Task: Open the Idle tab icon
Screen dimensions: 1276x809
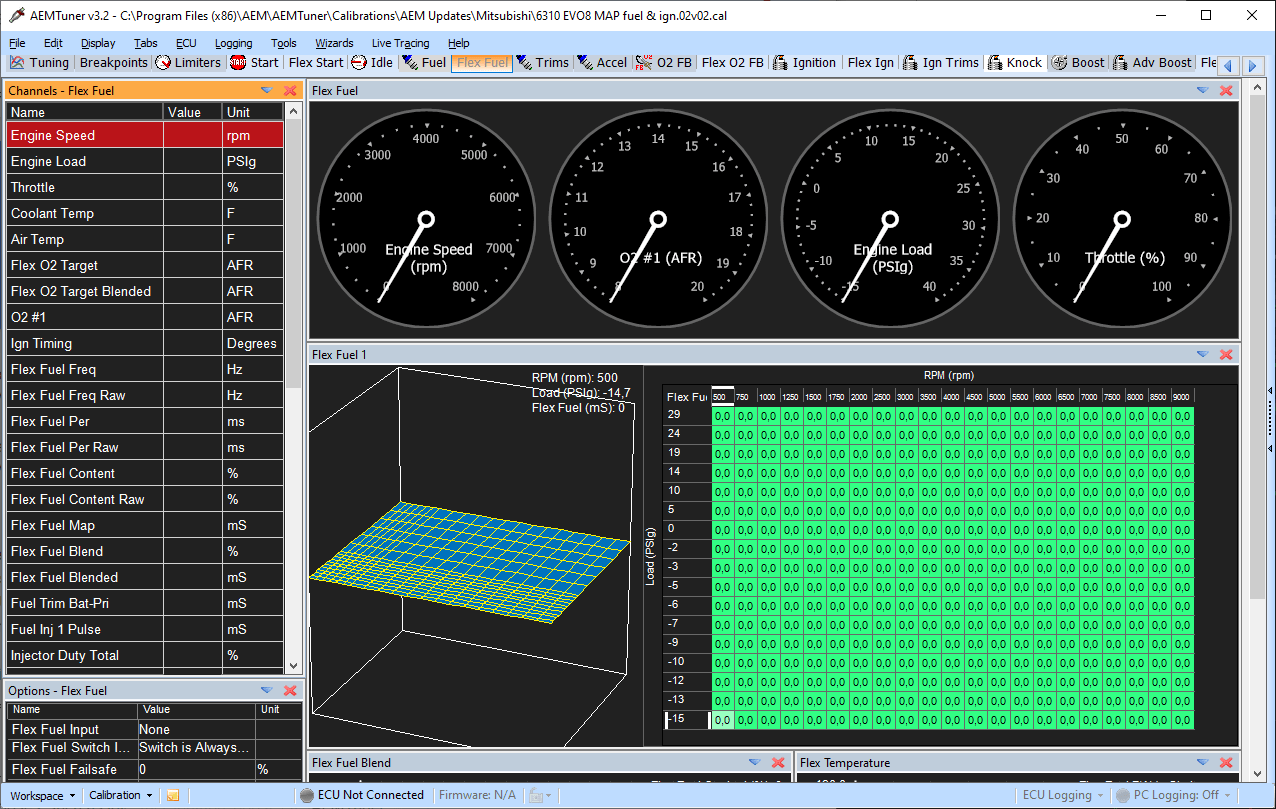Action: 358,62
